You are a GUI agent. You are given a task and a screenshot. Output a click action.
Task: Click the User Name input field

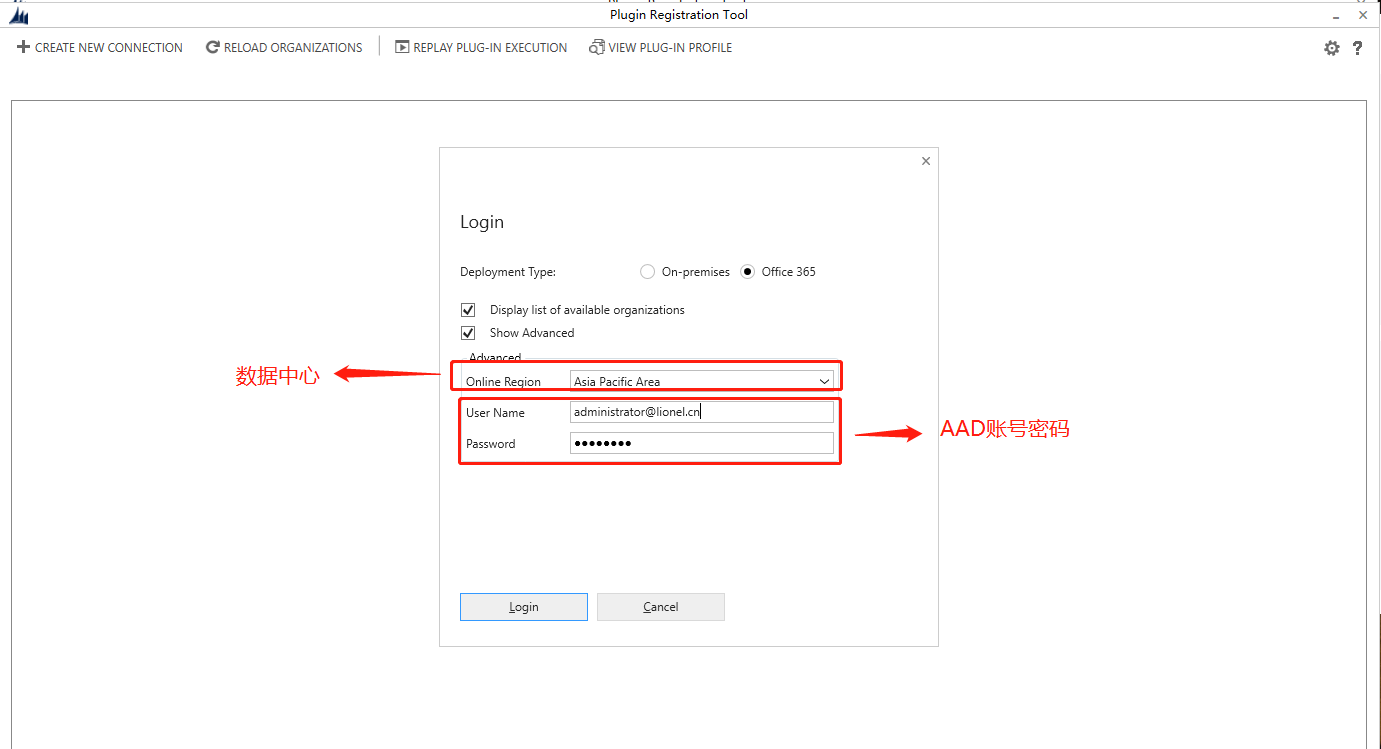[x=702, y=412]
